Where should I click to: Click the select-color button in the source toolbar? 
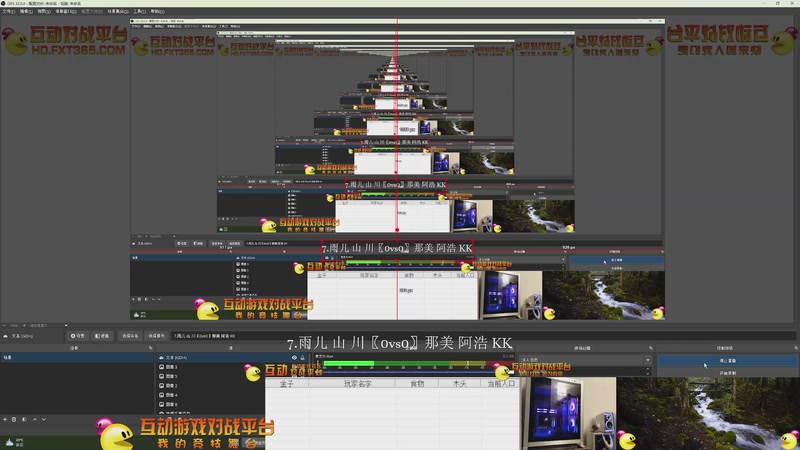156,336
